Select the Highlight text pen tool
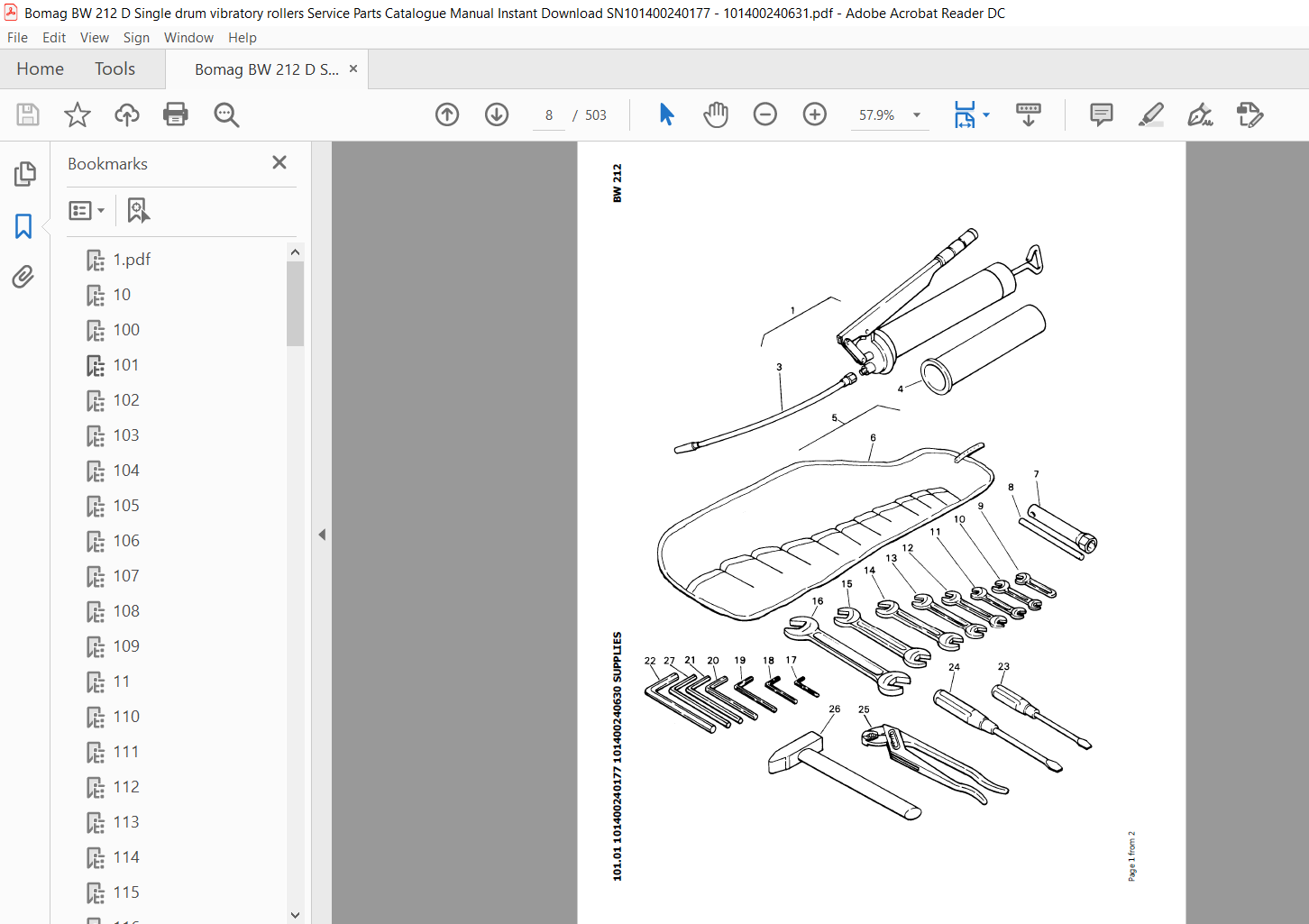This screenshot has height=924, width=1309. [1151, 114]
